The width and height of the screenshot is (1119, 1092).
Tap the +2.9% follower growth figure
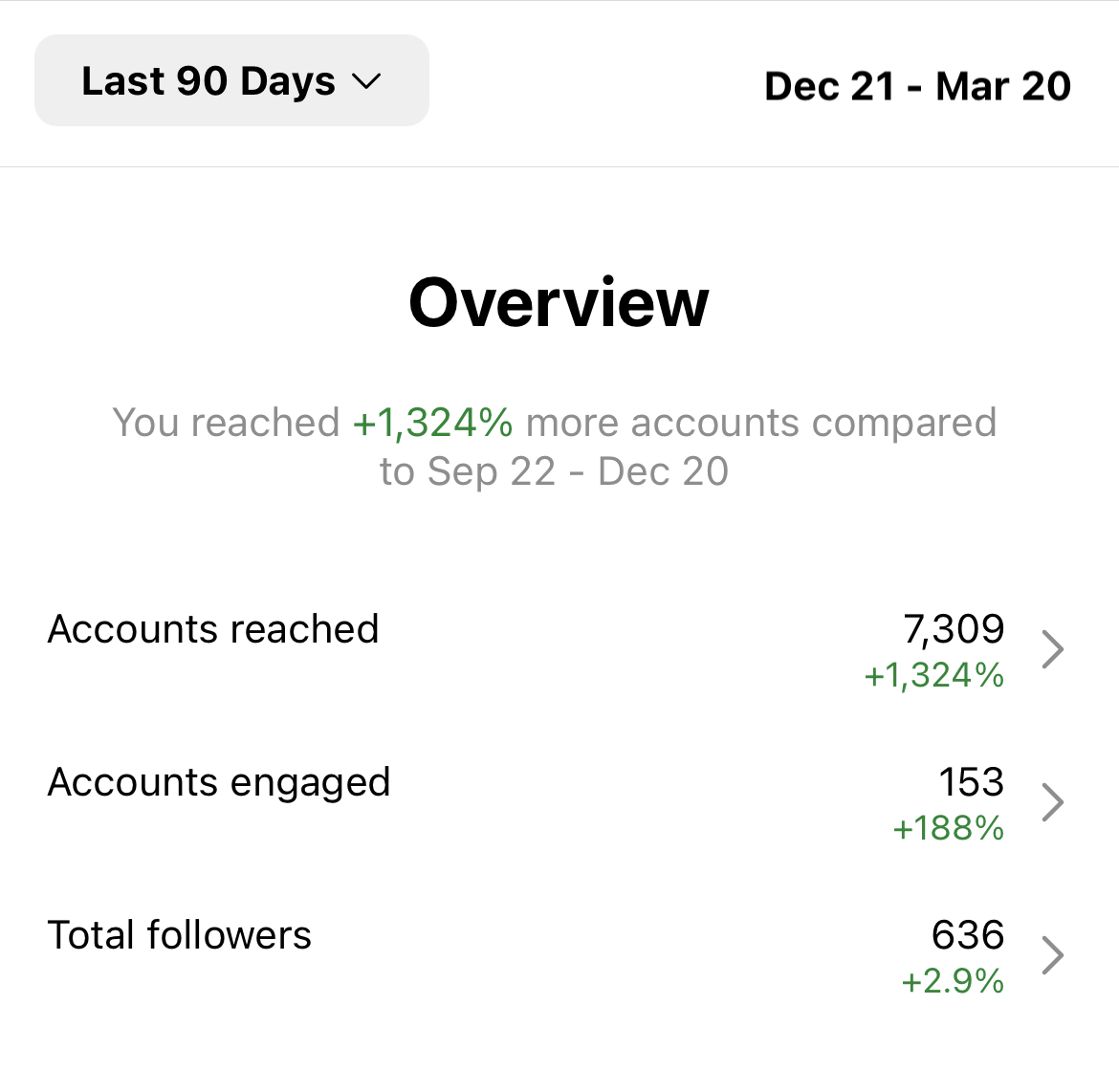953,981
